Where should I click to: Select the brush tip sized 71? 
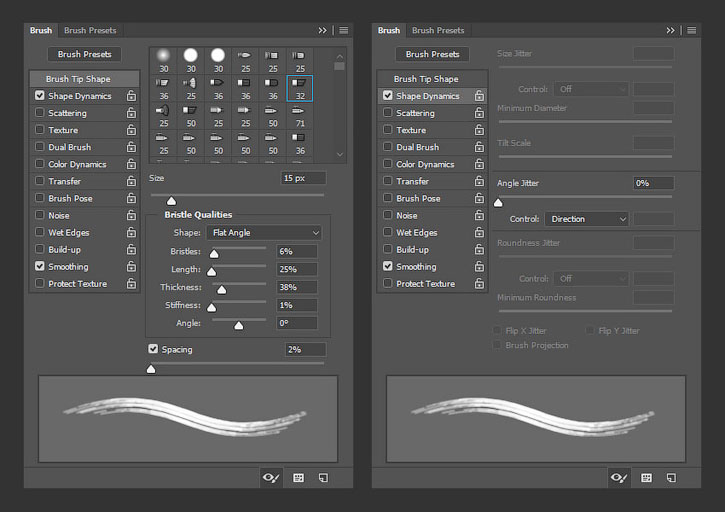300,116
